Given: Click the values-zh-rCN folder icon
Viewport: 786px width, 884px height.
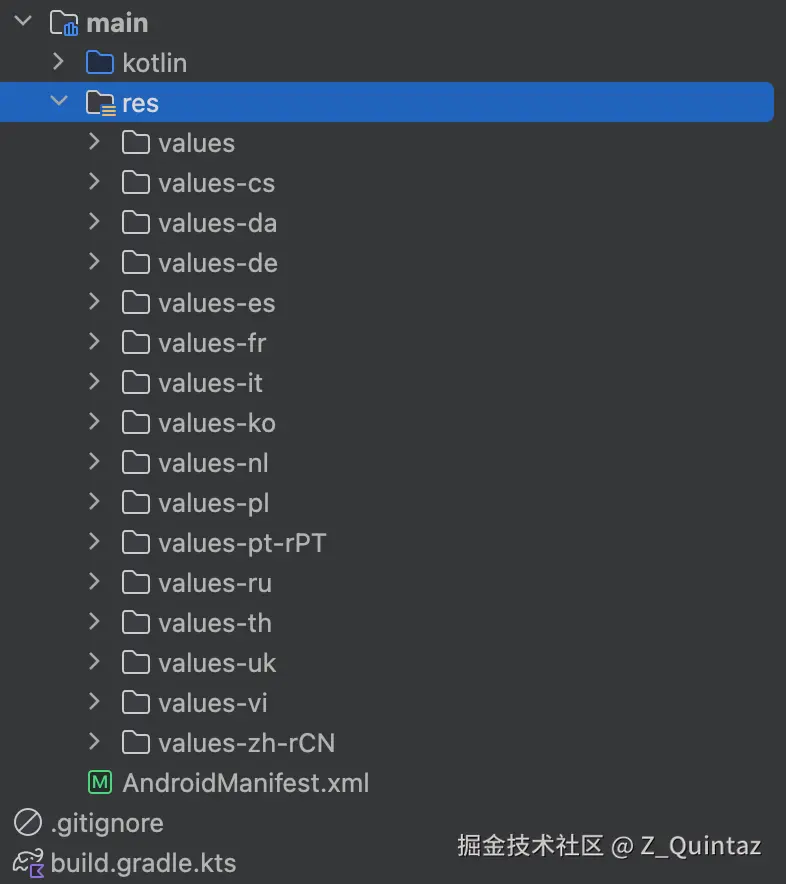Looking at the screenshot, I should pyautogui.click(x=136, y=743).
